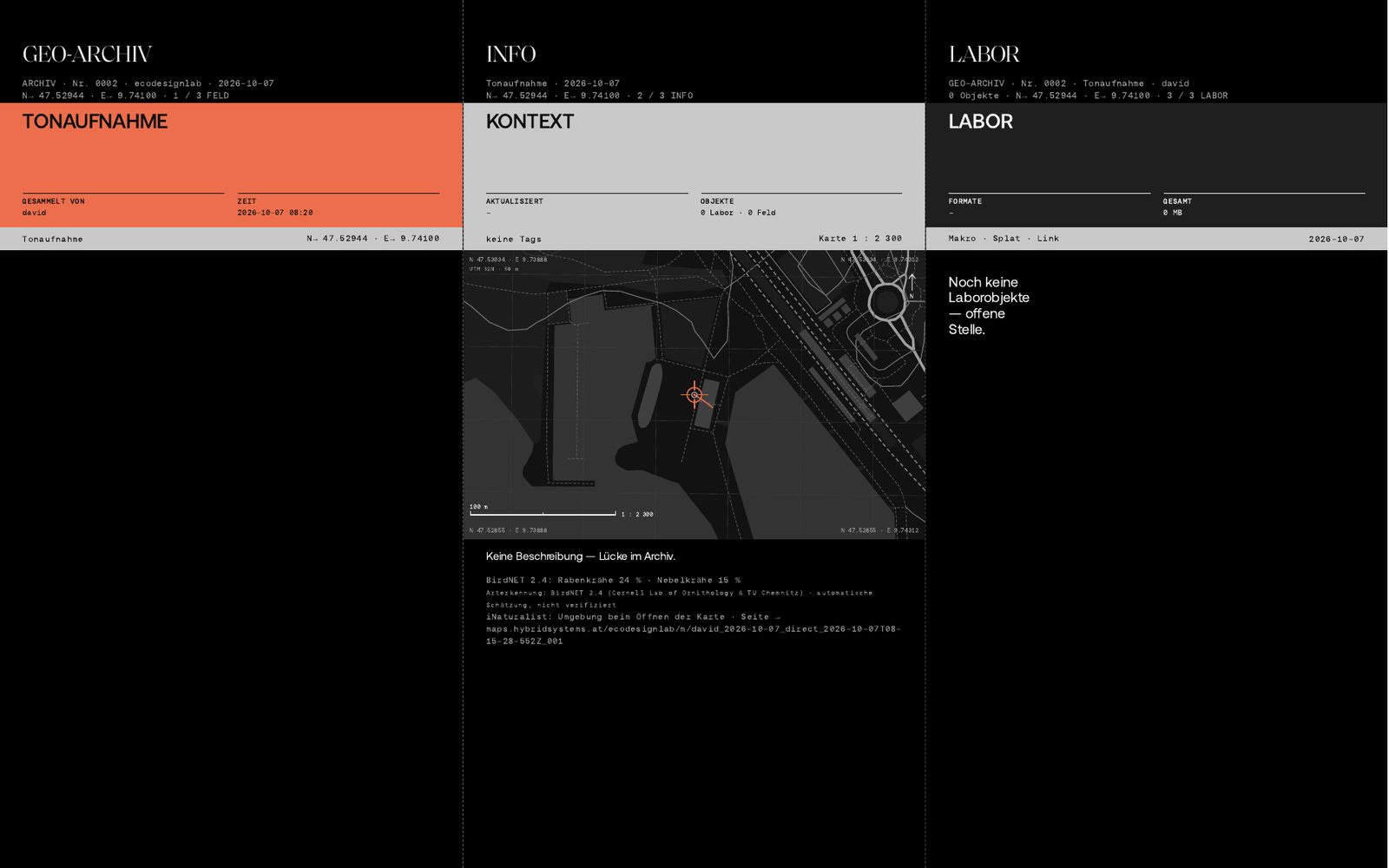Click 'Keine Beschreibung — Lücke im Archiv.'
The image size is (1389, 868).
point(580,556)
